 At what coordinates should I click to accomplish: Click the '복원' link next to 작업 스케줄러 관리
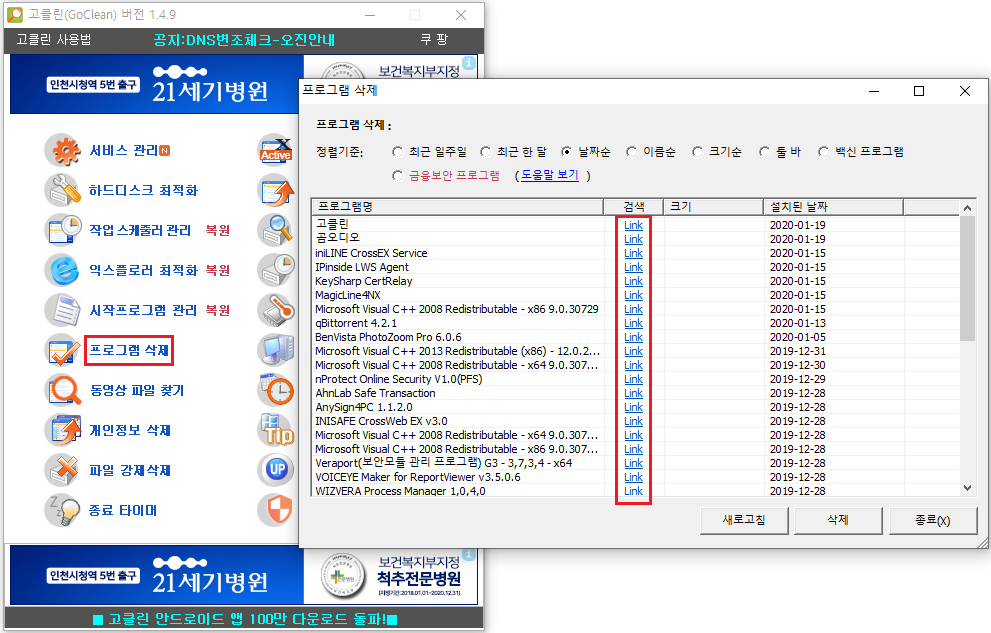[x=217, y=230]
